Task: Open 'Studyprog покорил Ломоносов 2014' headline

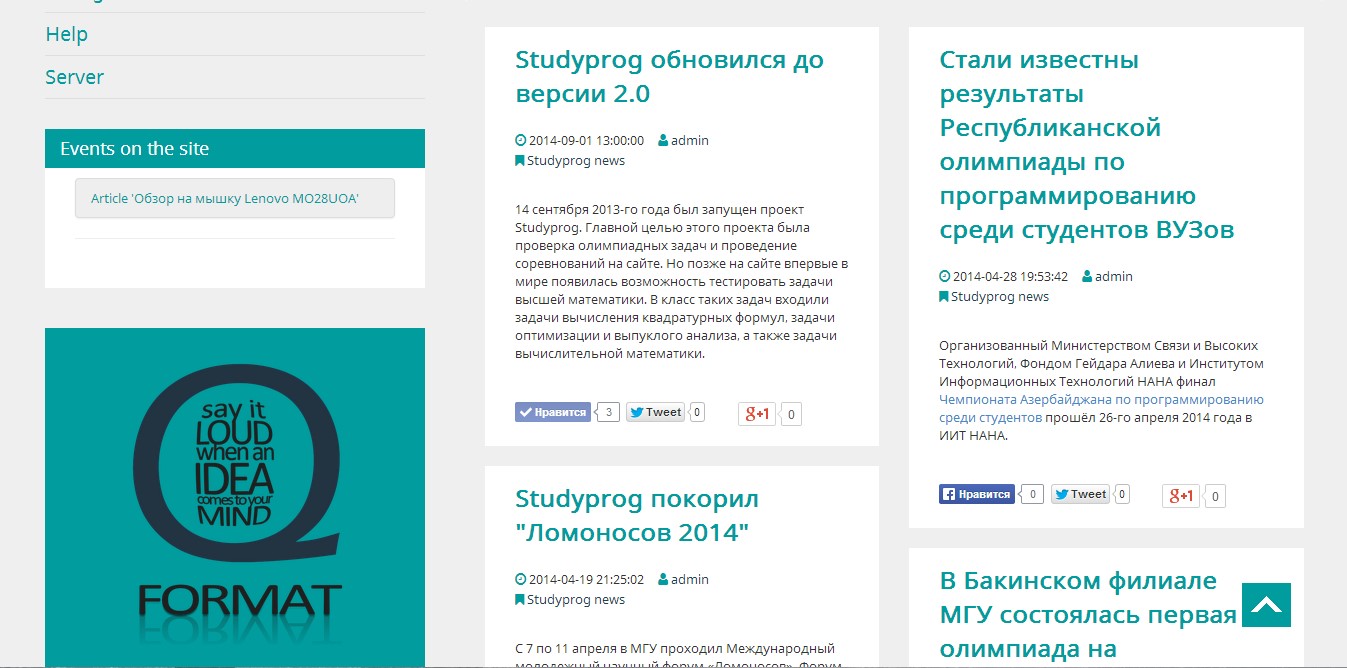Action: [637, 515]
